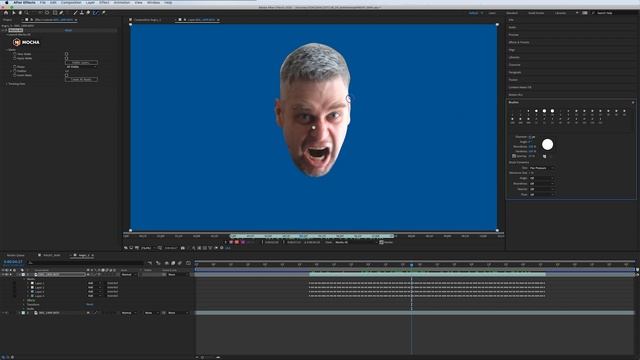Select the Brush tool

coord(75,13)
